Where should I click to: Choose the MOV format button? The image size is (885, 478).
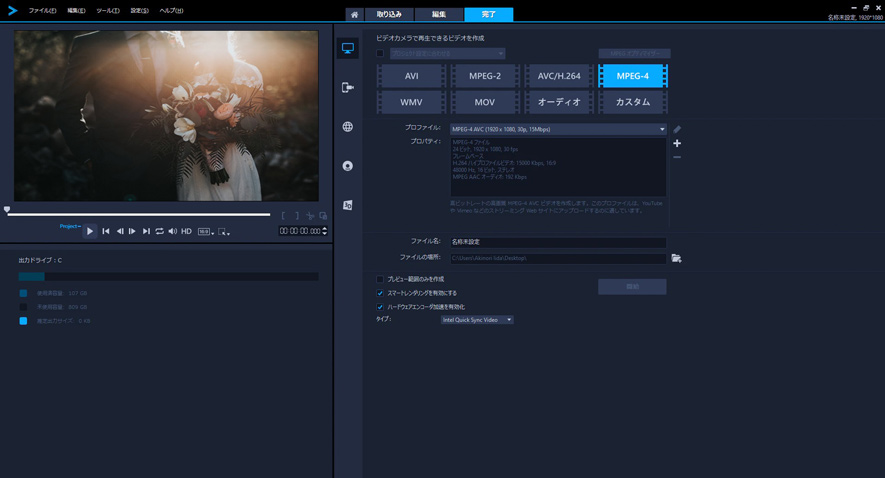485,102
